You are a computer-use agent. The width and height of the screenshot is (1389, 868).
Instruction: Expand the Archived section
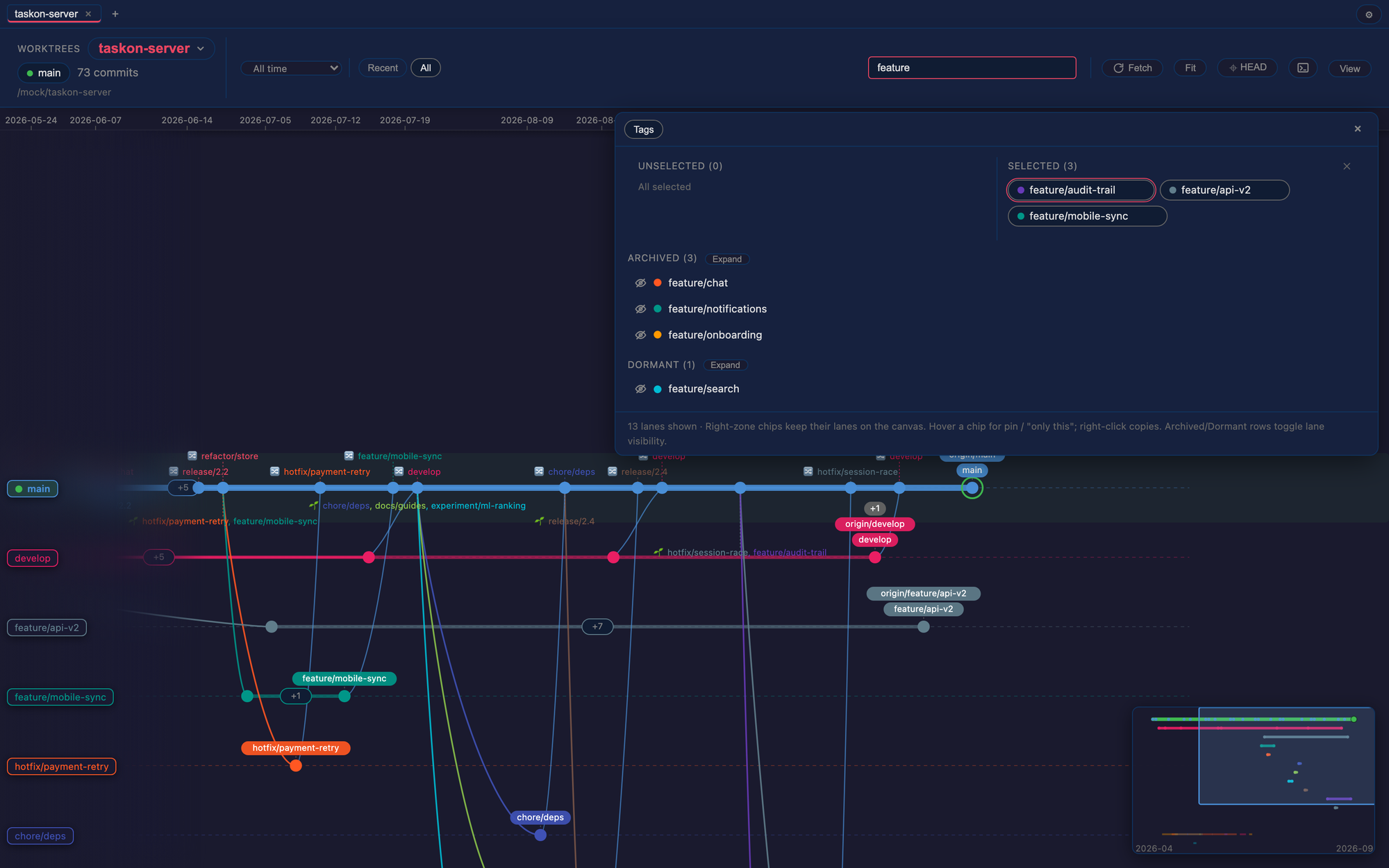pos(726,259)
